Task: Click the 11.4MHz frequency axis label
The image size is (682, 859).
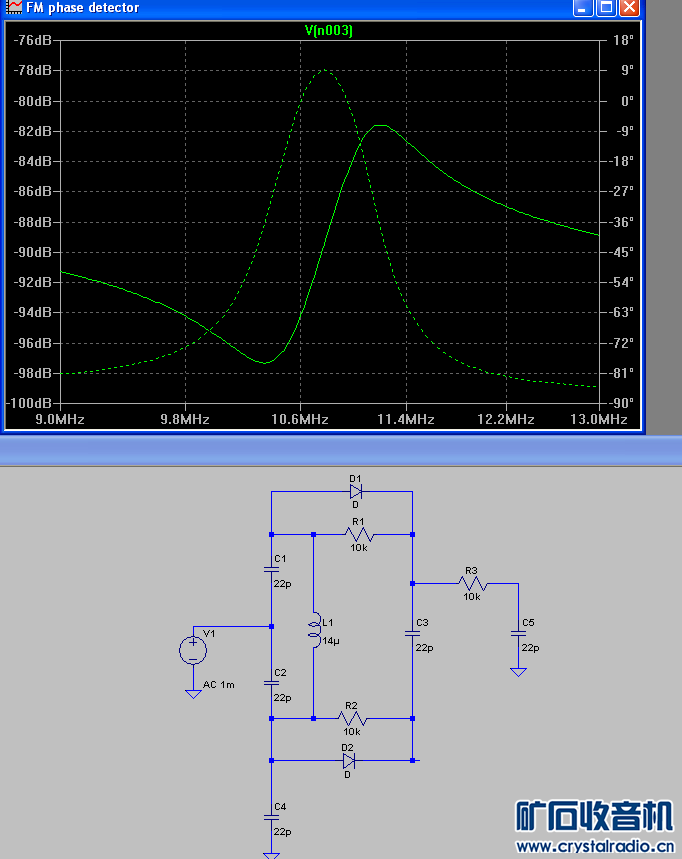Action: (x=406, y=420)
